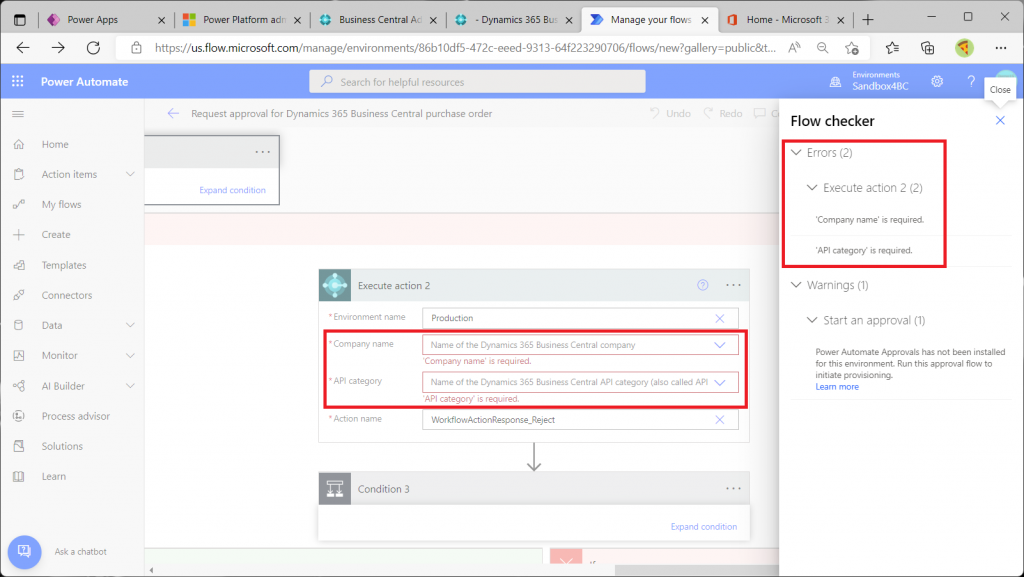
Task: Open the browser tab actions menu icon
Action: (x=20, y=20)
